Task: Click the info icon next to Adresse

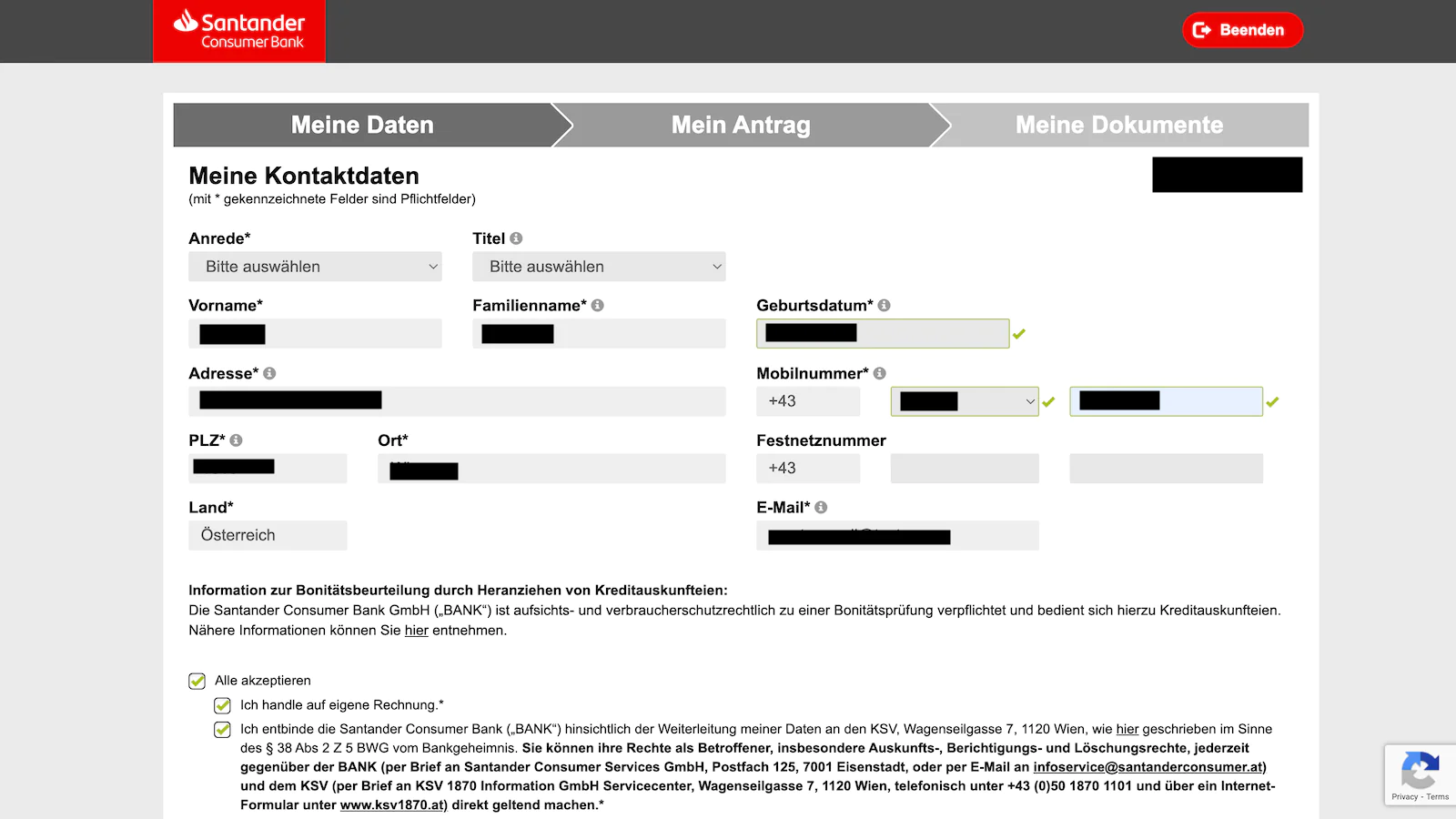Action: point(269,373)
